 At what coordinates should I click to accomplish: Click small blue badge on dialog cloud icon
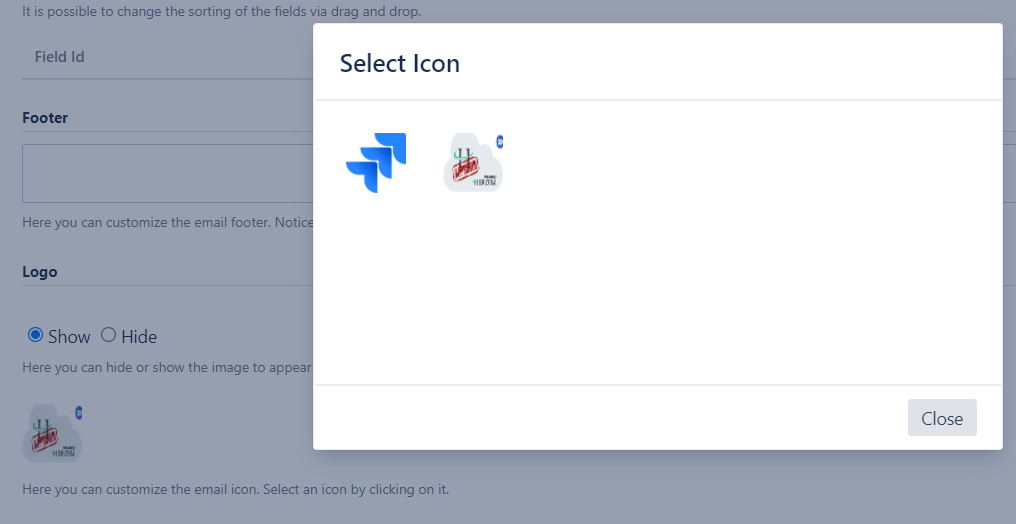coord(499,141)
